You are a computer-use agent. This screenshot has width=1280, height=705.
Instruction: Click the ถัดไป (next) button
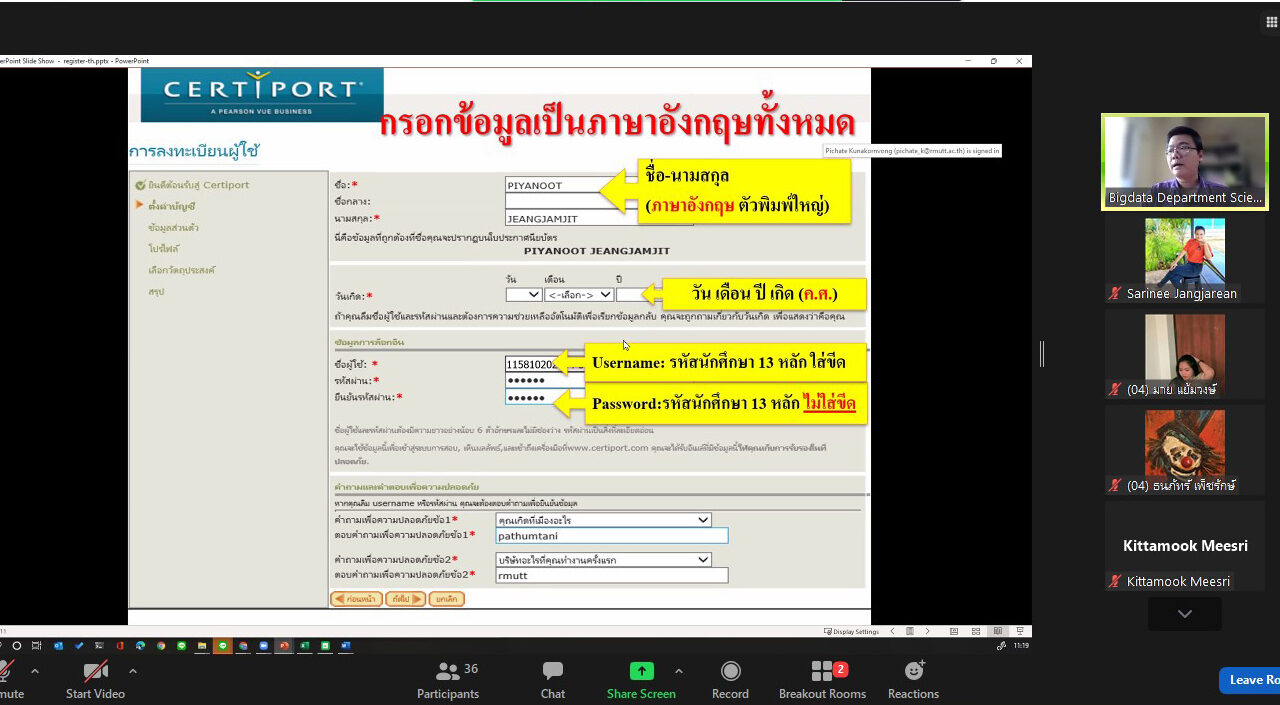405,599
